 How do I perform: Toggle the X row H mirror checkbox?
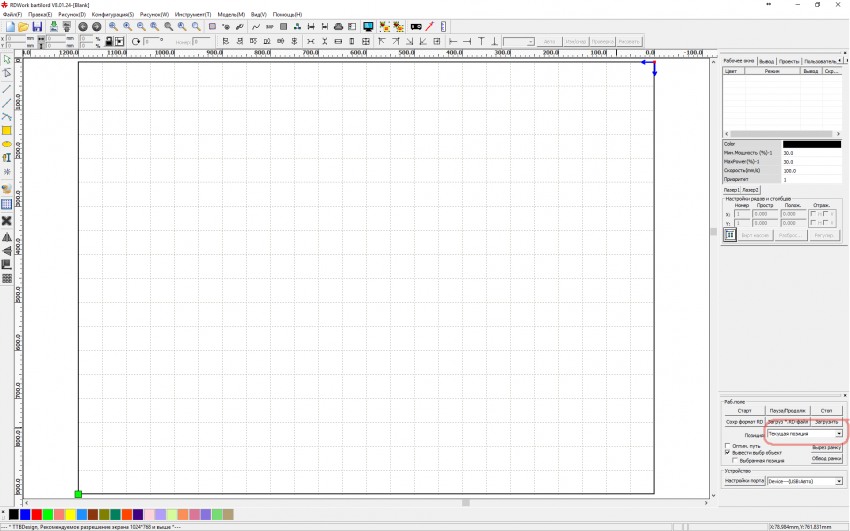(813, 214)
